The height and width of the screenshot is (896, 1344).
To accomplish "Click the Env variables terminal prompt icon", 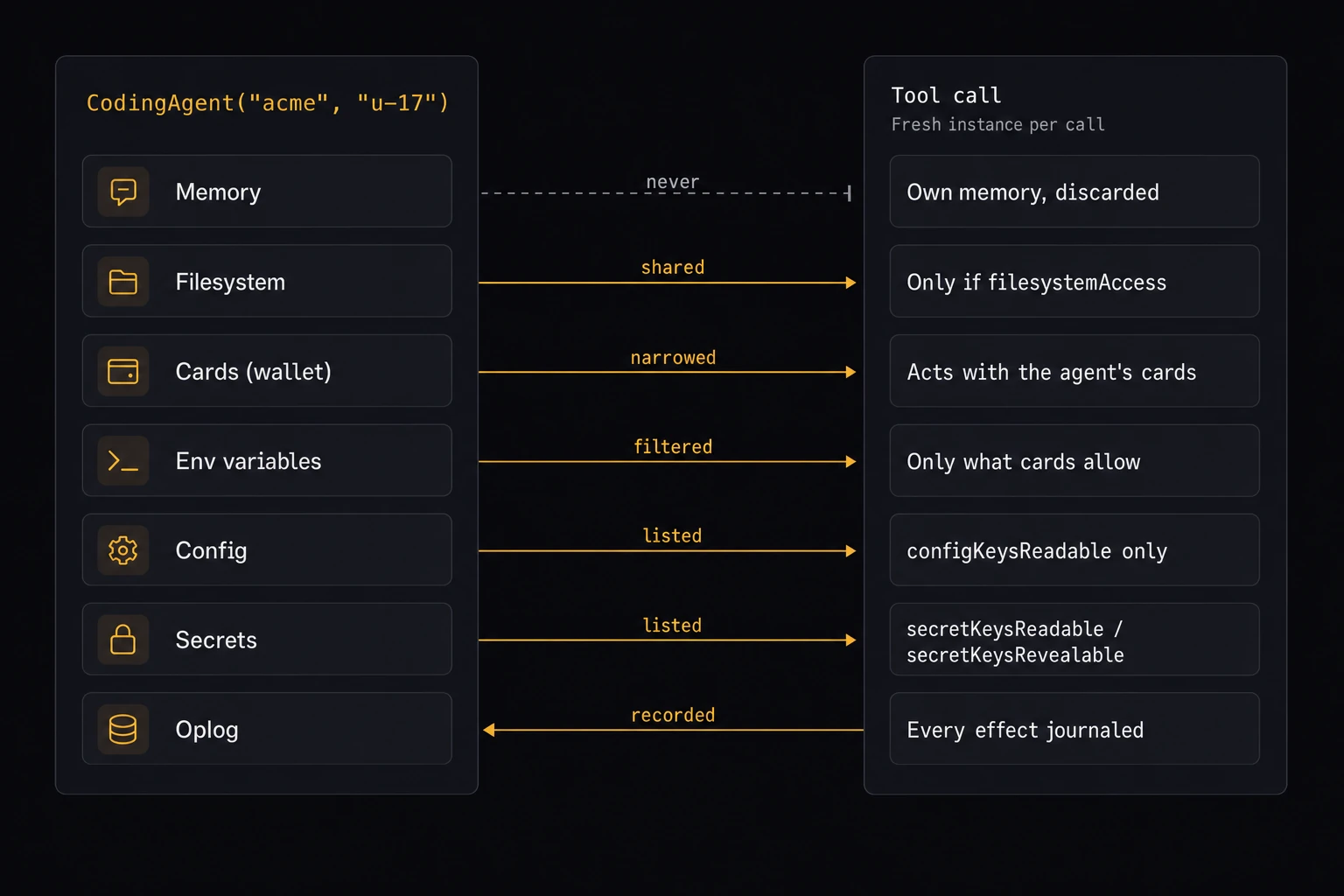I will click(123, 460).
